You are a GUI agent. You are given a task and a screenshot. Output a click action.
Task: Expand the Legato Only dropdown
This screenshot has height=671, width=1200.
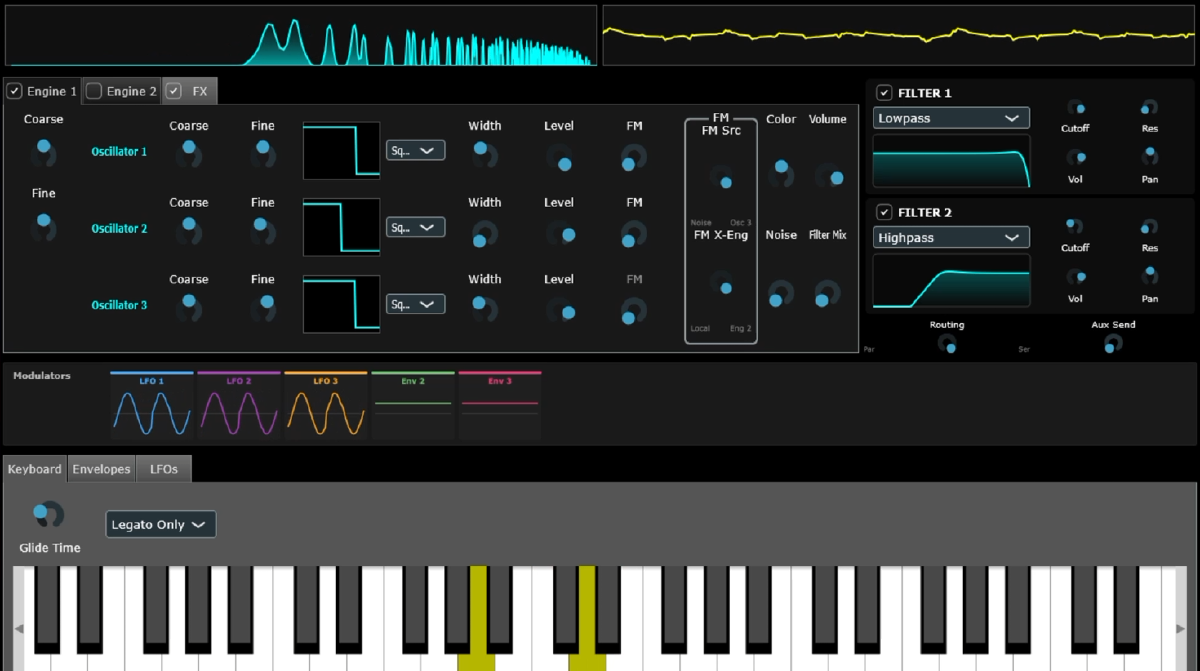click(x=161, y=524)
